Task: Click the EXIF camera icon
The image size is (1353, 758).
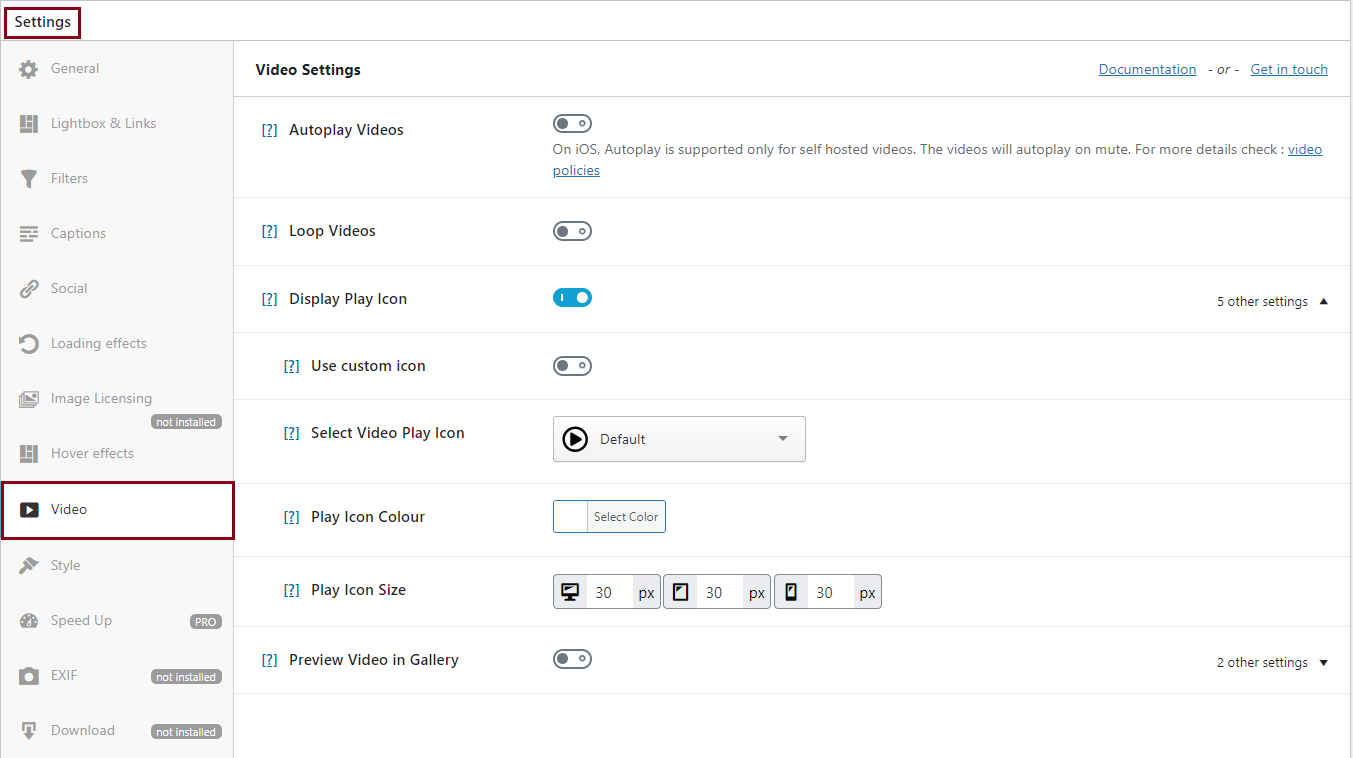Action: (x=29, y=676)
